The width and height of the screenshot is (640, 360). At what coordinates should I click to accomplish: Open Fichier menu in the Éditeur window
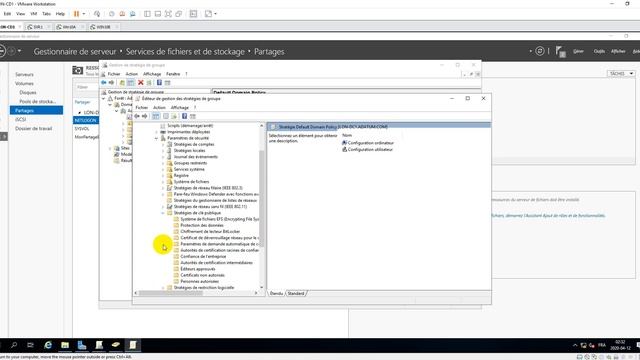click(142, 107)
